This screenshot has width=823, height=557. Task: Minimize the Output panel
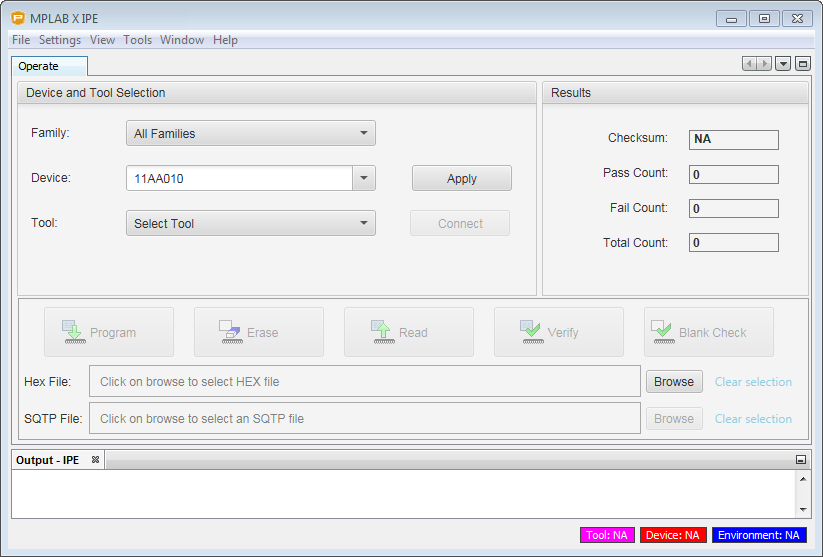[x=800, y=460]
